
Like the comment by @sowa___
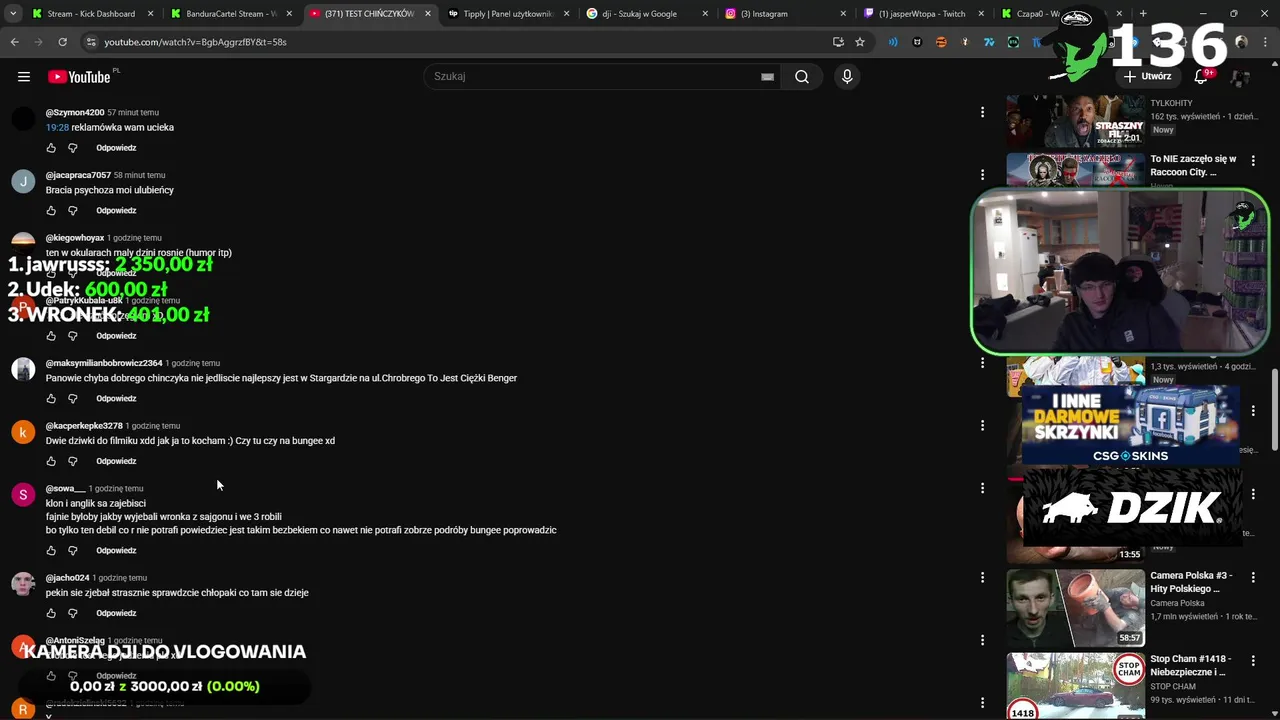coord(51,551)
